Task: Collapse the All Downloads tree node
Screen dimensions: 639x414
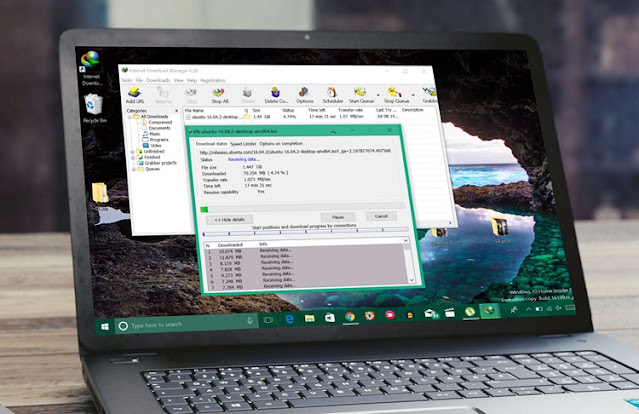Action: pos(130,117)
